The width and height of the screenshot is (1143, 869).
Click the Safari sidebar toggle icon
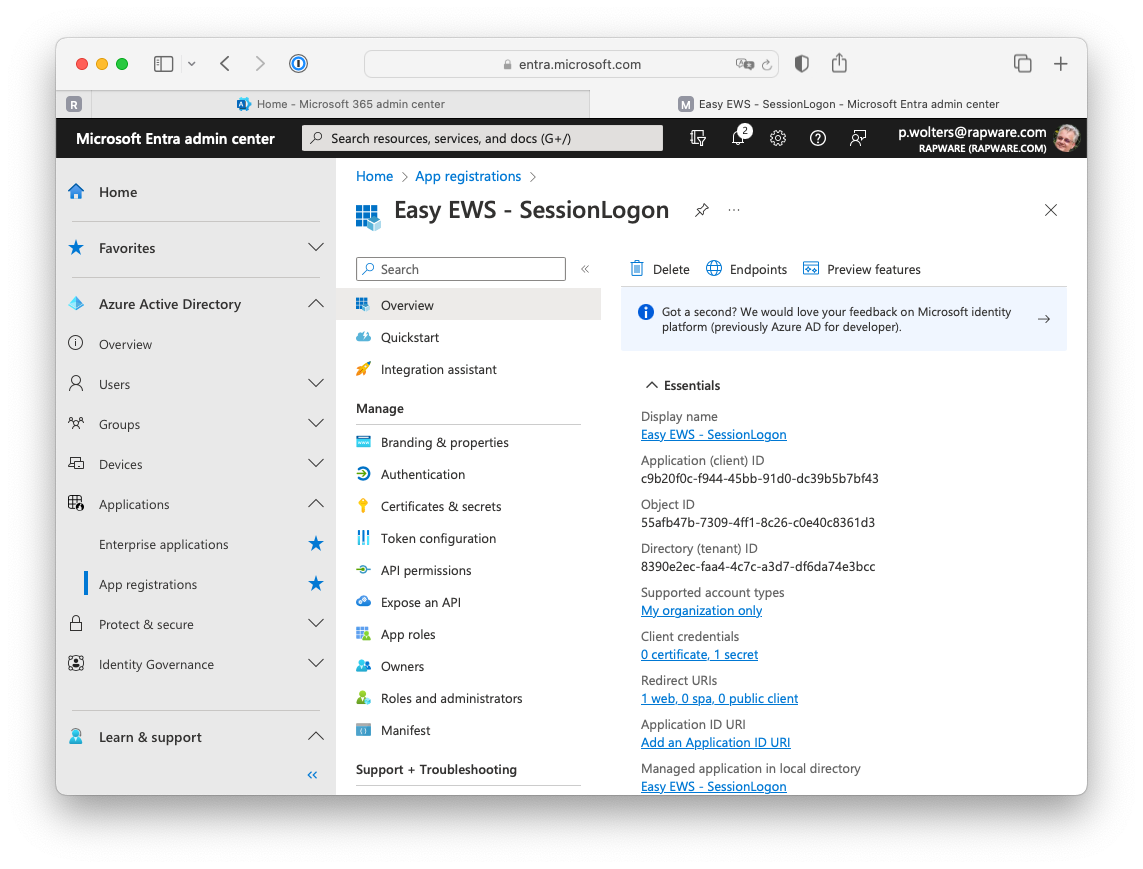(163, 64)
